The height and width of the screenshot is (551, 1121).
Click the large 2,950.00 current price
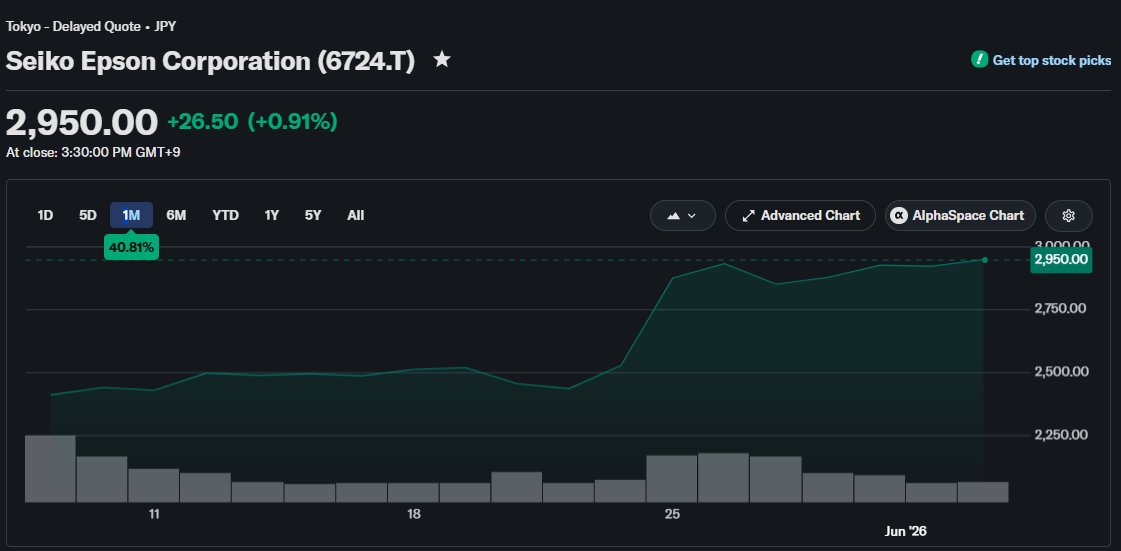[82, 122]
